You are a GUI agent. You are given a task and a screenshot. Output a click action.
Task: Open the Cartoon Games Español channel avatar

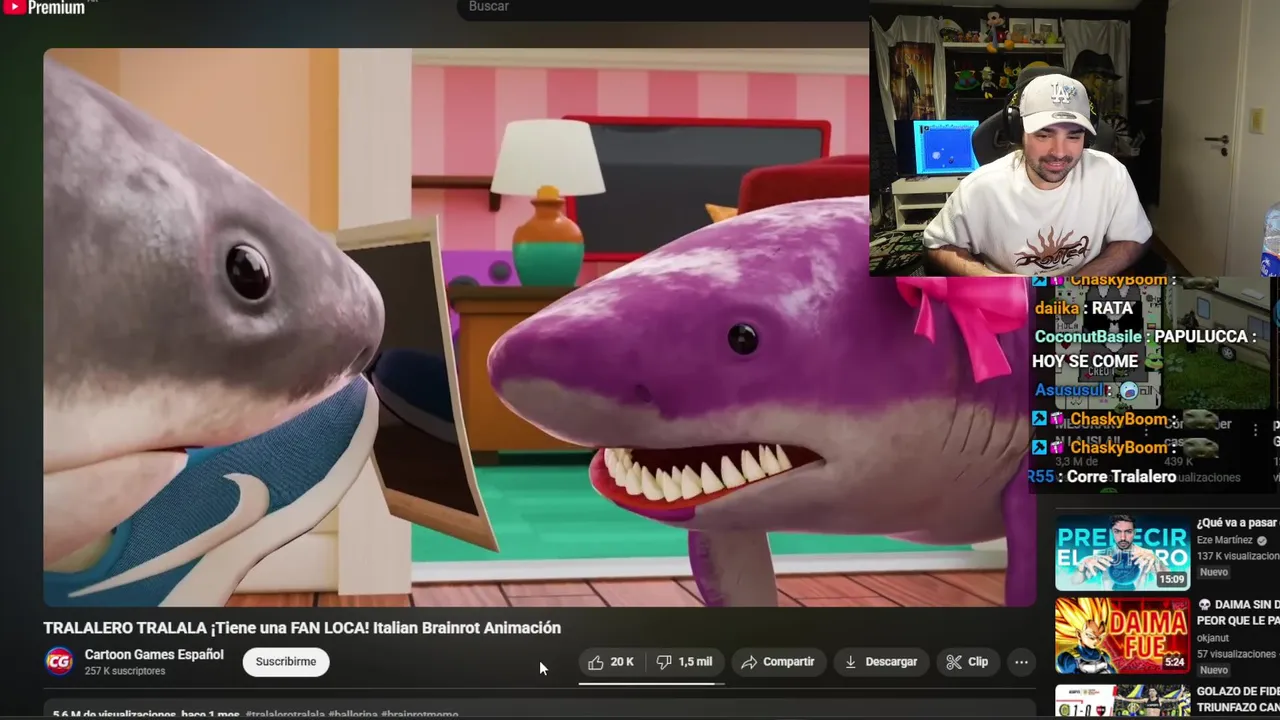click(59, 662)
